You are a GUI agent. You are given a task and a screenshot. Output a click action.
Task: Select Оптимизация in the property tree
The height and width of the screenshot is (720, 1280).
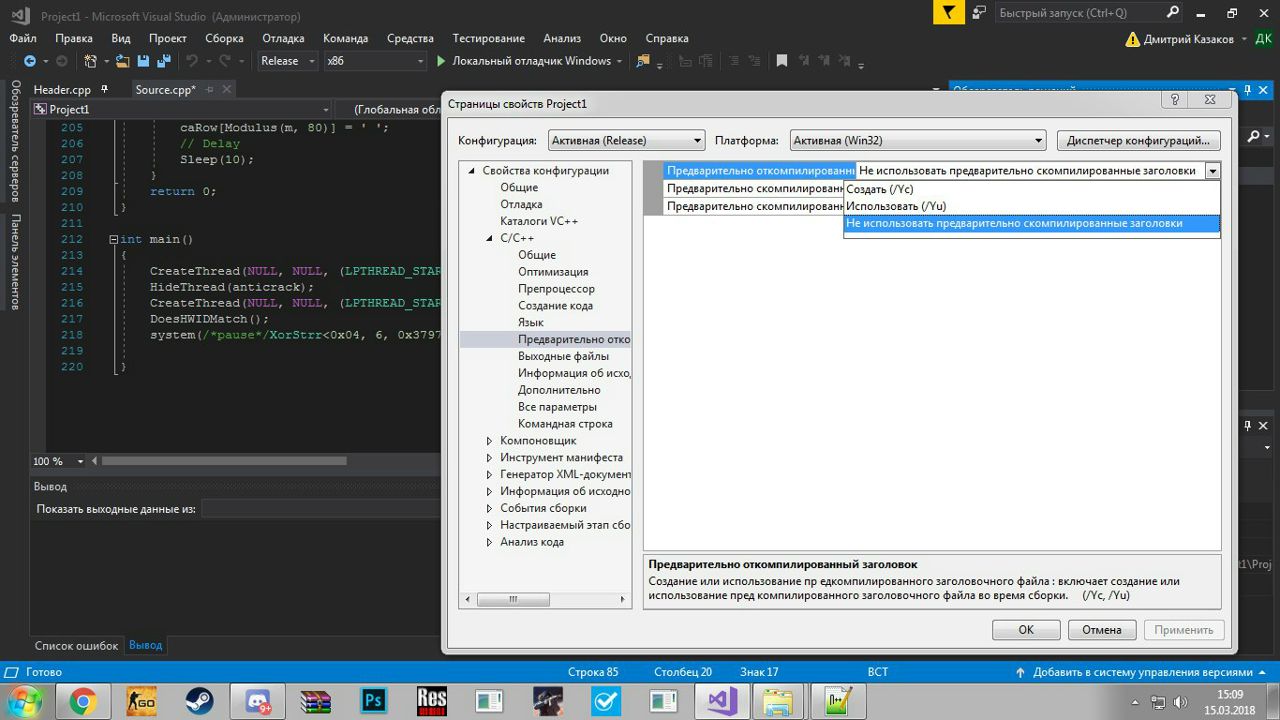click(553, 272)
